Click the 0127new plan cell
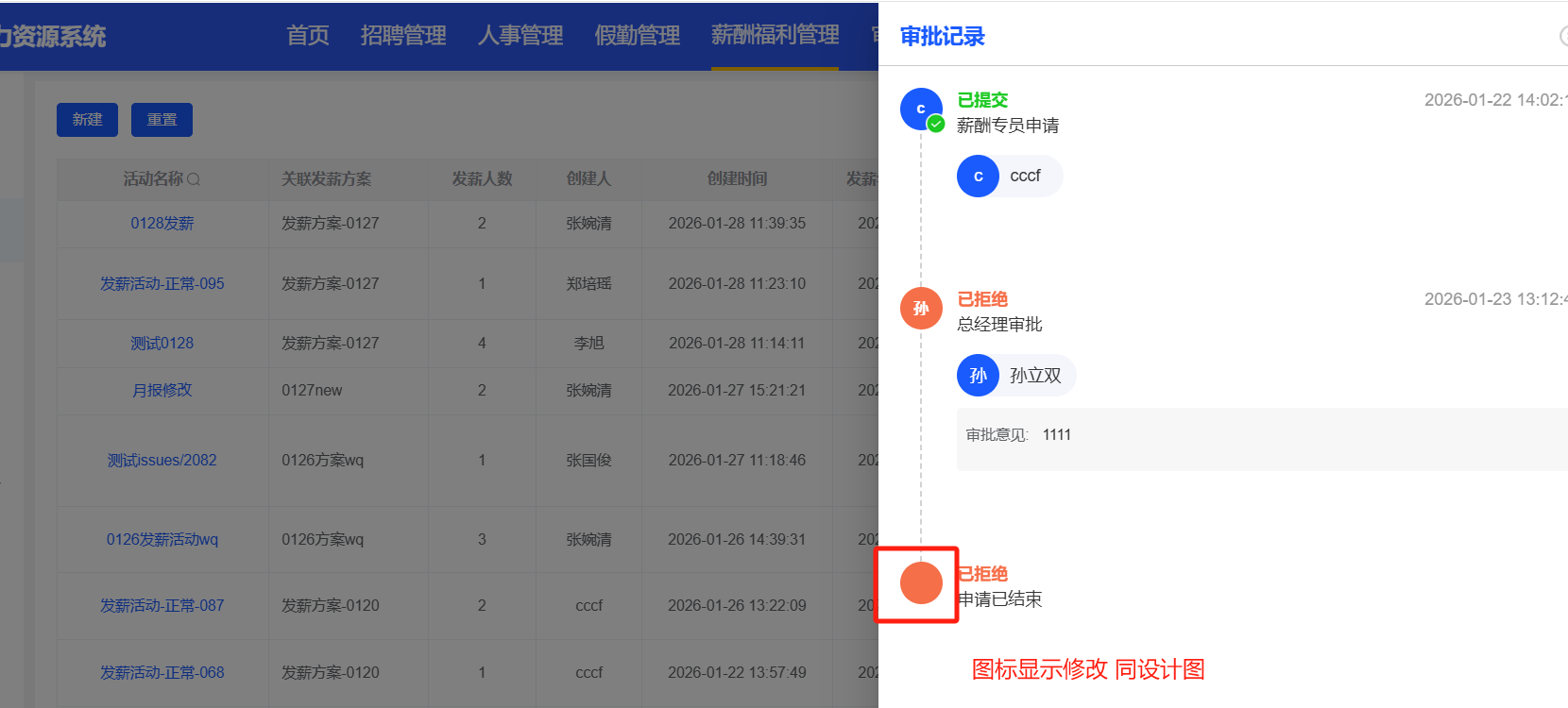Image resolution: width=1568 pixels, height=708 pixels. click(x=312, y=391)
